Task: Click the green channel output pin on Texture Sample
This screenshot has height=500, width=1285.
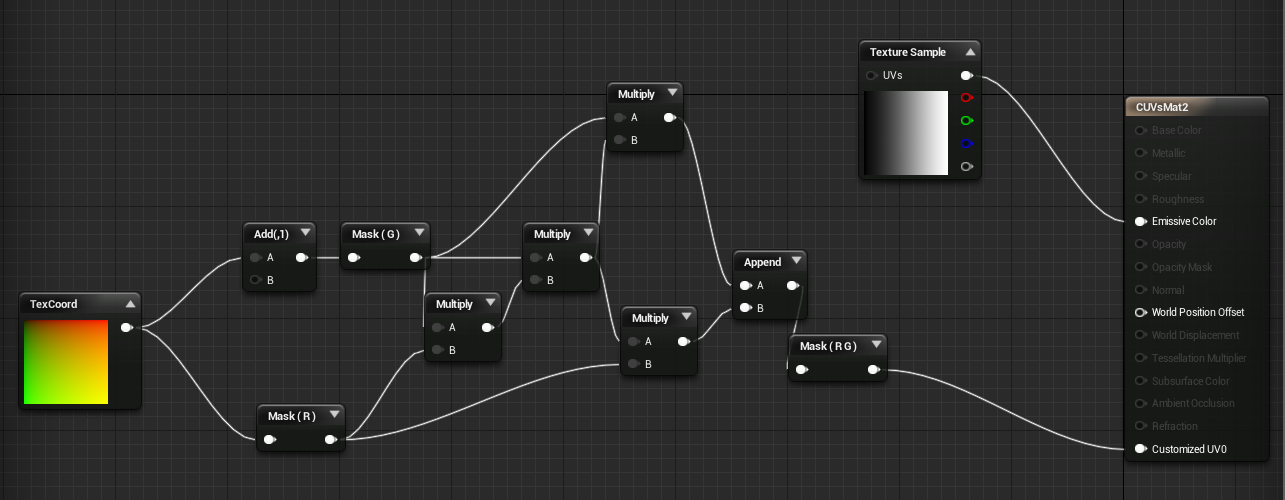Action: point(966,121)
